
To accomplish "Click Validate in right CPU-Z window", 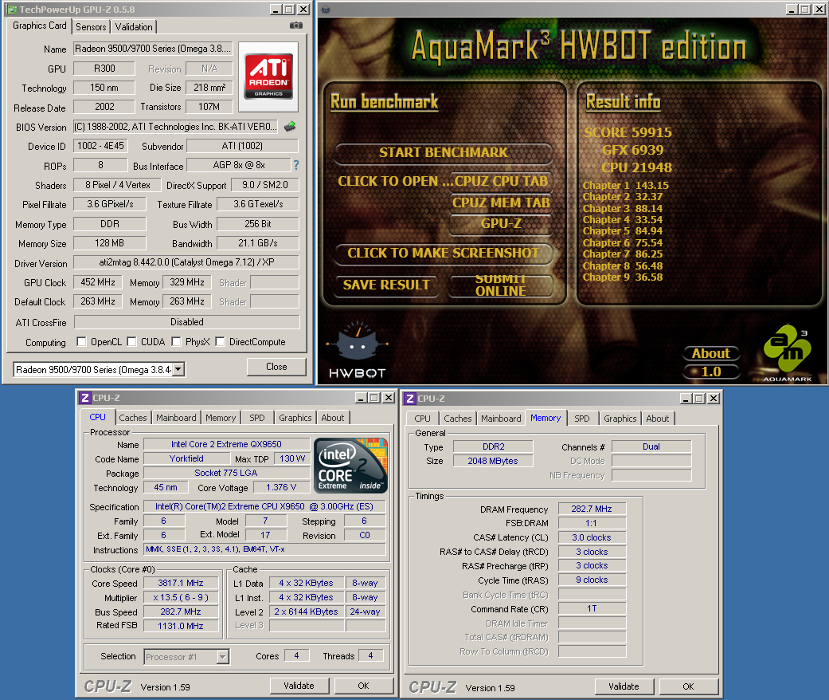I will [x=624, y=687].
